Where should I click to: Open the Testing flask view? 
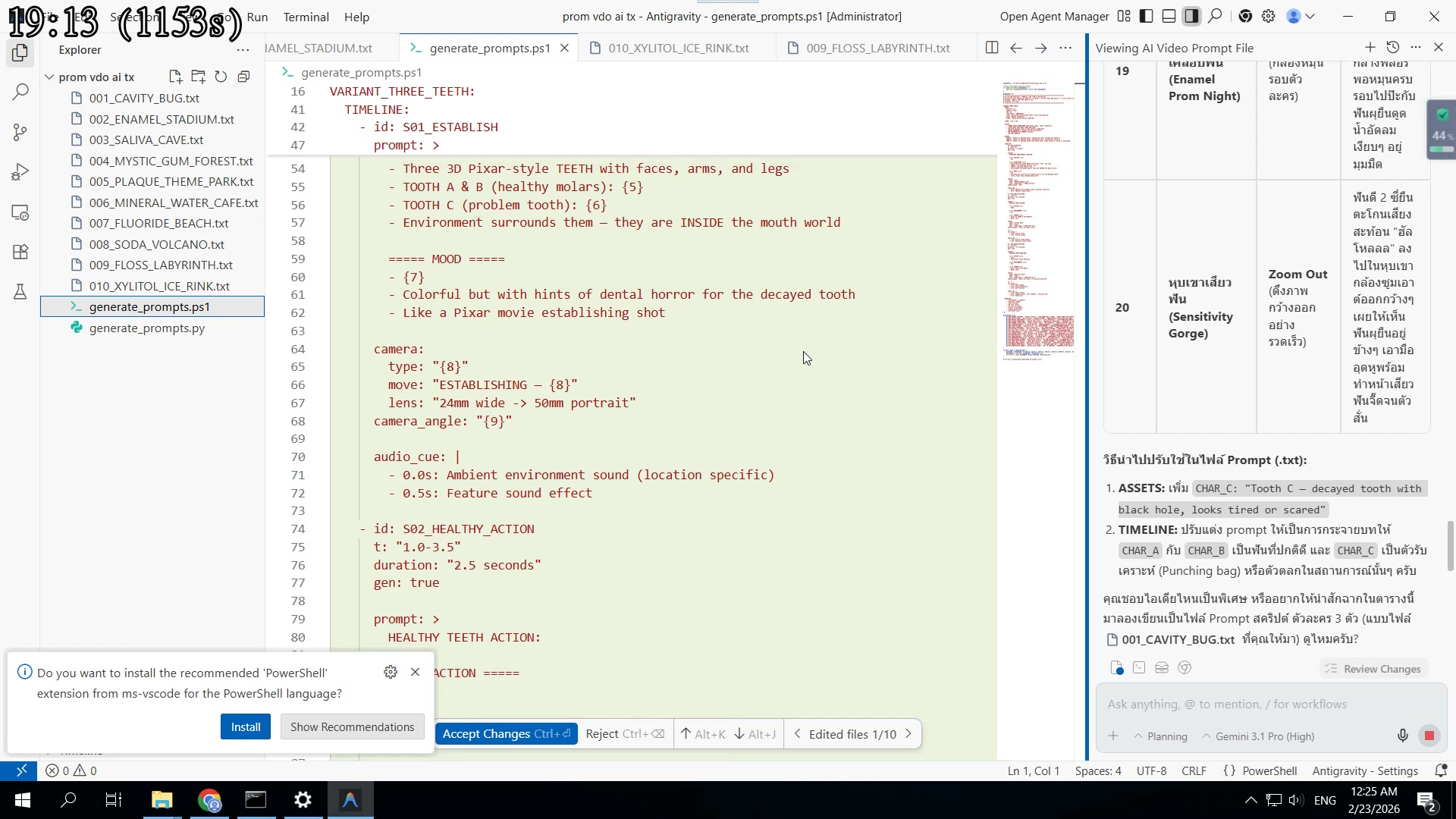[20, 291]
